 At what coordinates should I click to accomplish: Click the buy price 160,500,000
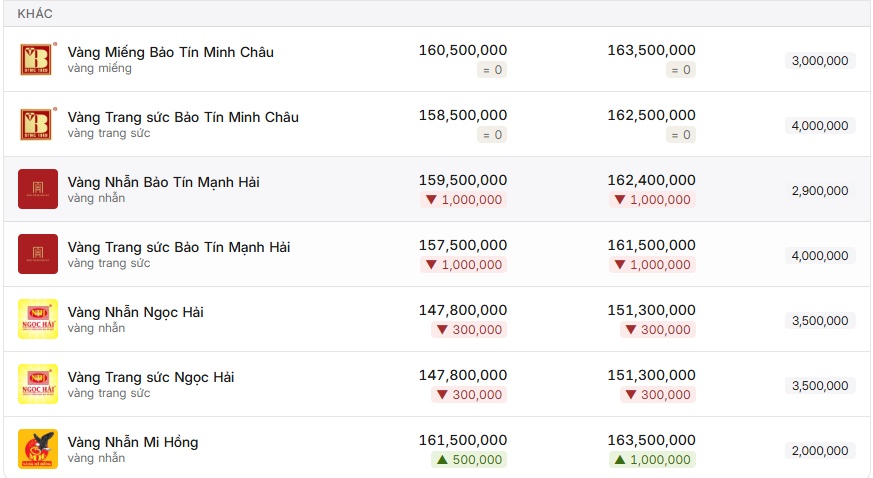[463, 50]
